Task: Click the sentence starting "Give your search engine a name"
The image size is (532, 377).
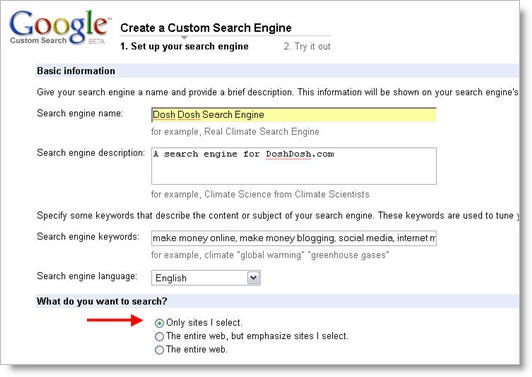Action: (278, 92)
